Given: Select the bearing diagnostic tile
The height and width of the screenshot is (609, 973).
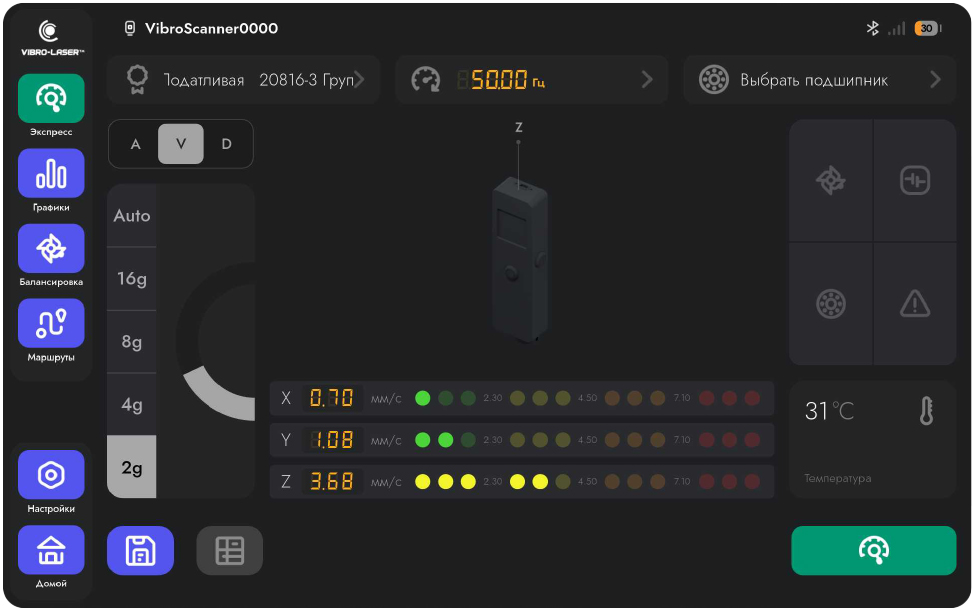Looking at the screenshot, I should 831,304.
